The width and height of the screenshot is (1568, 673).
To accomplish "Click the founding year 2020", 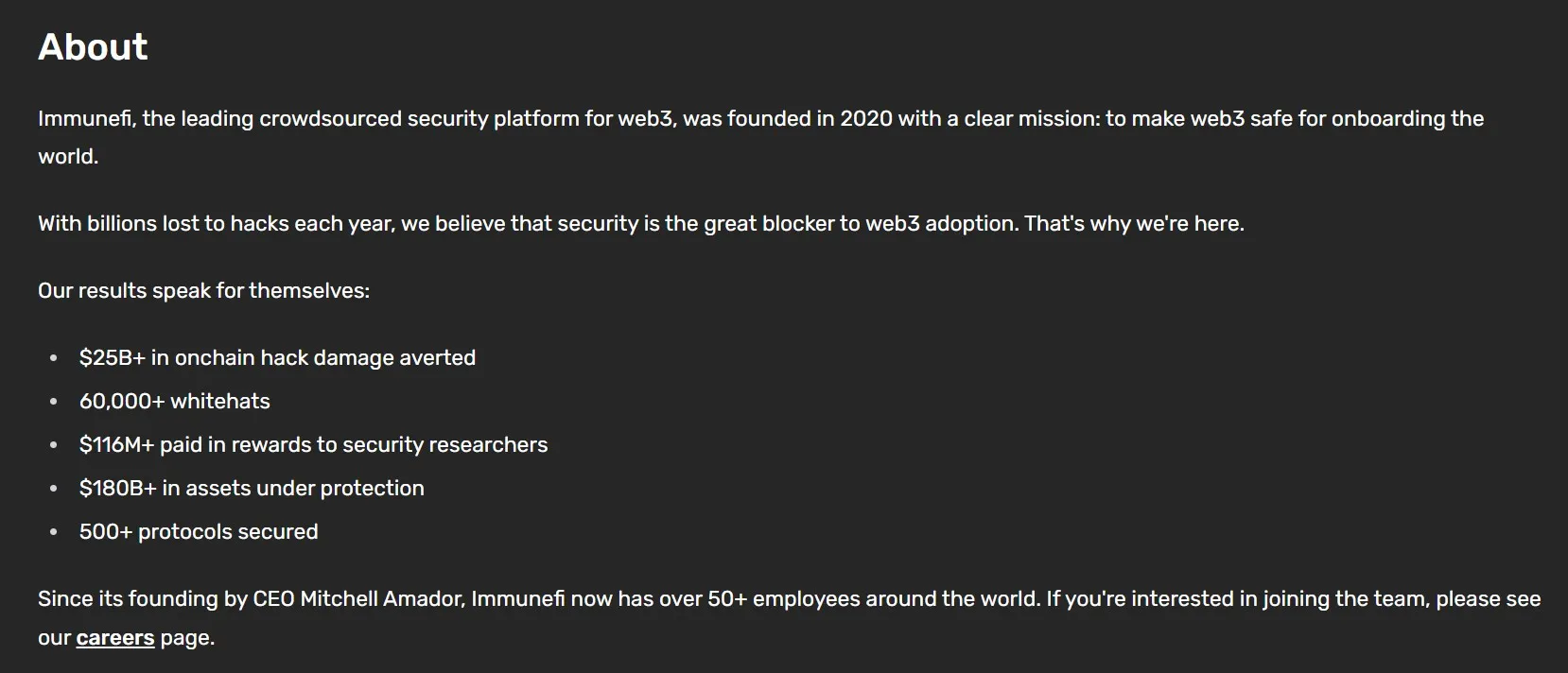I will [865, 119].
